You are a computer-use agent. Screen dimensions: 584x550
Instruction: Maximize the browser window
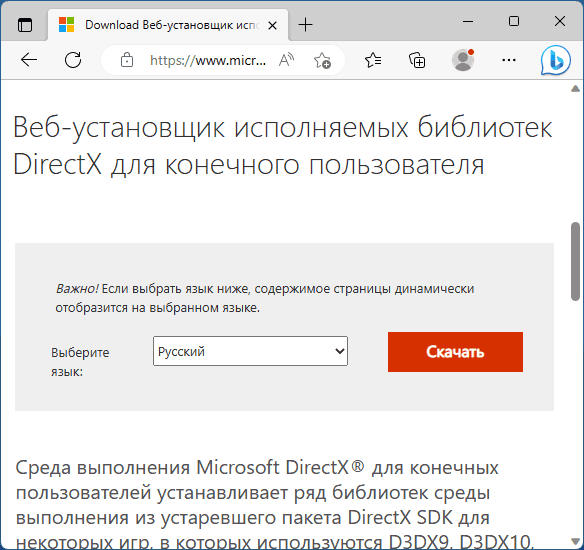(514, 21)
